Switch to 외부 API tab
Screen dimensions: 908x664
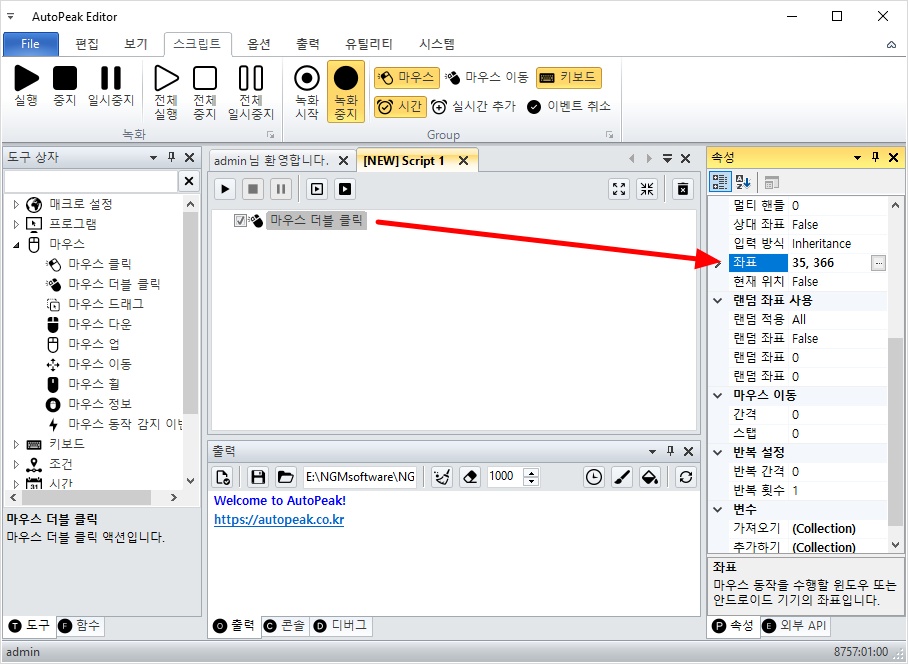point(795,626)
